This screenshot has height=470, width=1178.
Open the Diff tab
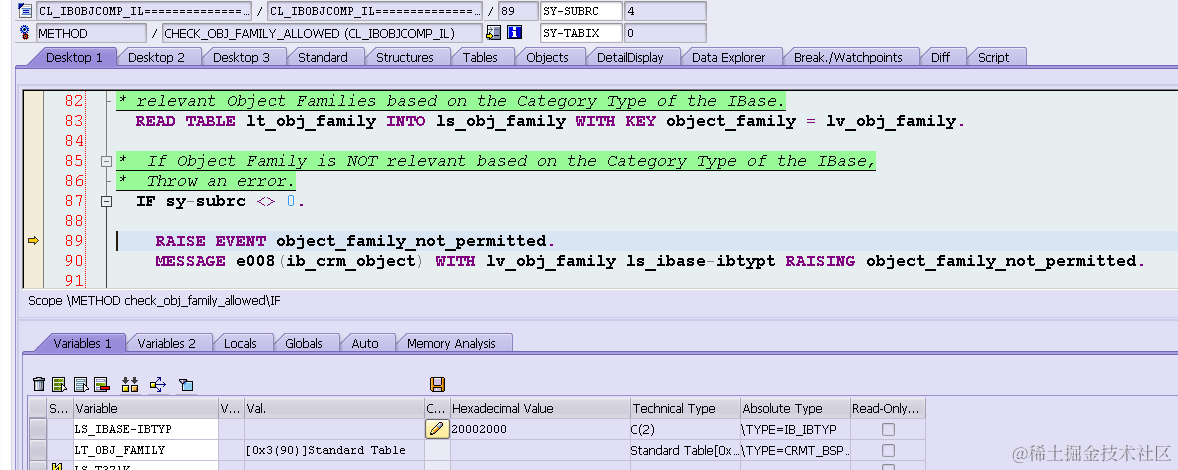click(941, 57)
